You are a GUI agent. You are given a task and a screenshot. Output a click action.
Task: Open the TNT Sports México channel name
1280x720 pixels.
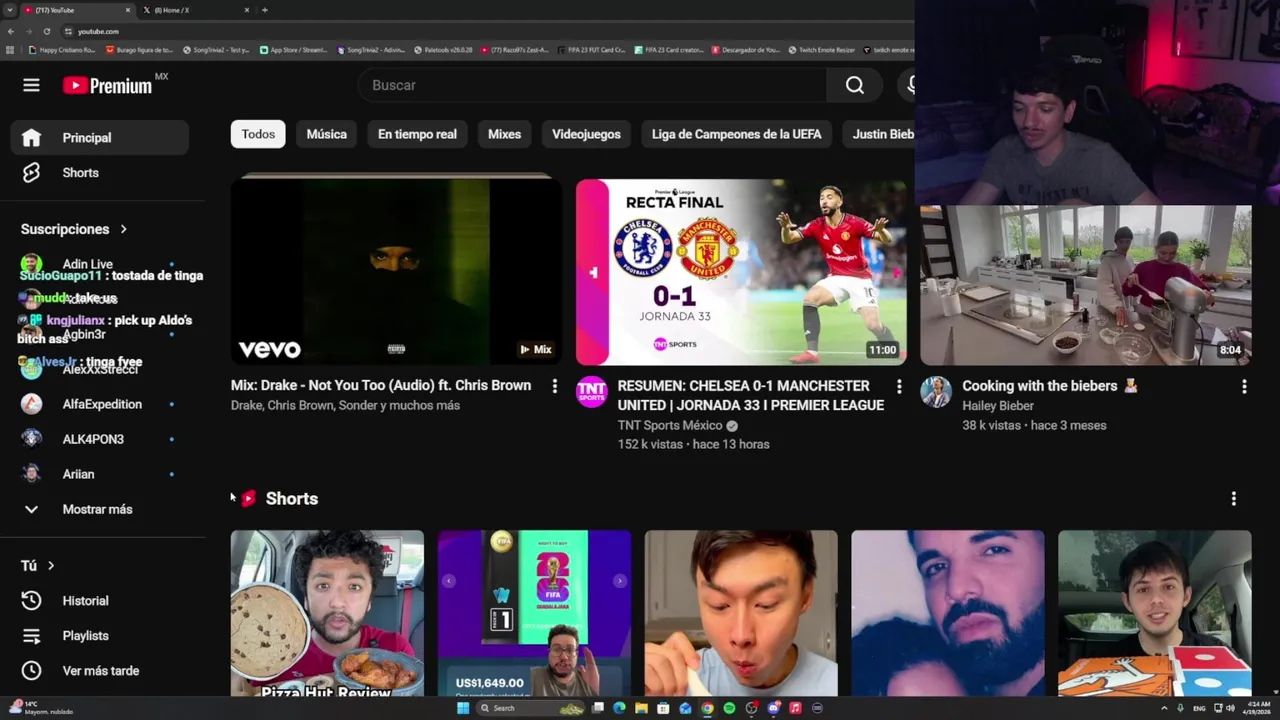(x=670, y=425)
